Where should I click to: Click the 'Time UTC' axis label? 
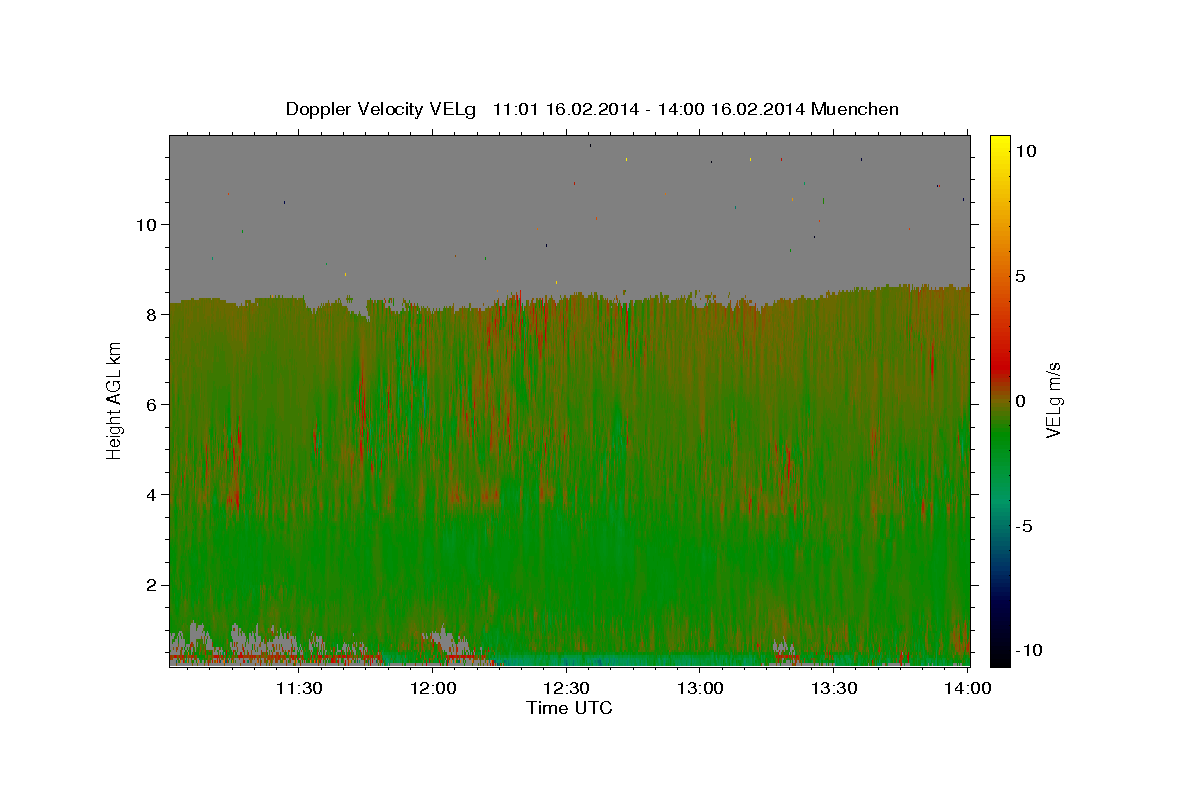[x=569, y=708]
